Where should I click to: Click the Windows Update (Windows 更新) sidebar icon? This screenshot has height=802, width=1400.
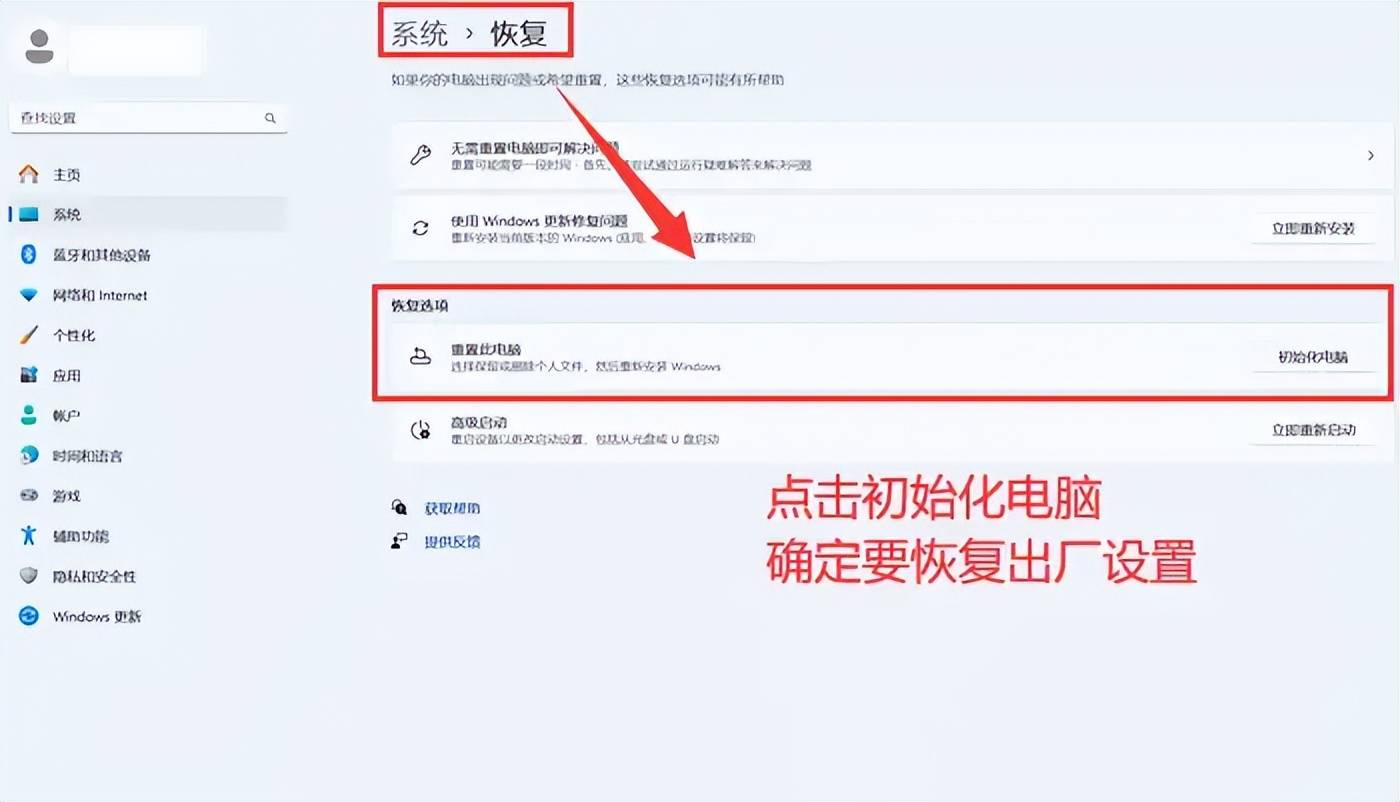coord(29,616)
